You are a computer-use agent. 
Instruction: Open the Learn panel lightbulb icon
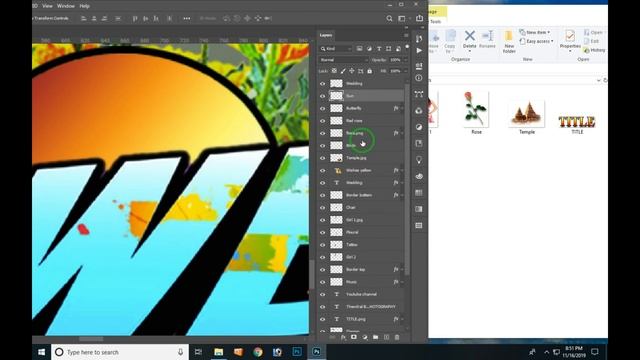tap(419, 160)
